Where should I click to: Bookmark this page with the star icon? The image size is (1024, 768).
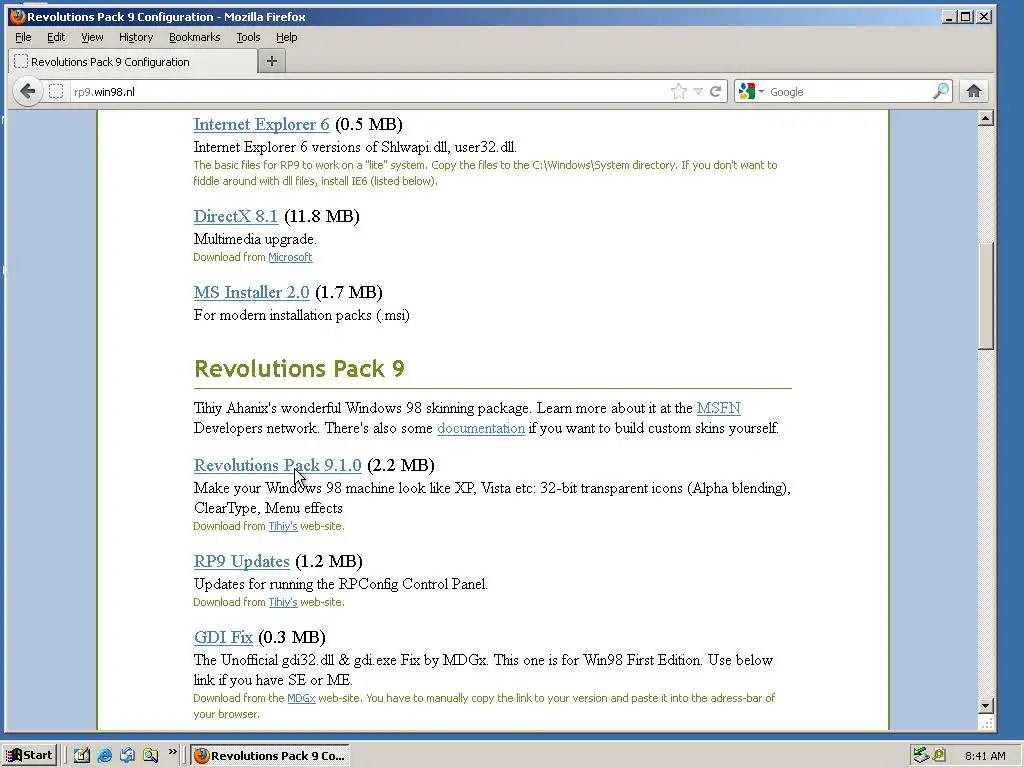pyautogui.click(x=679, y=91)
